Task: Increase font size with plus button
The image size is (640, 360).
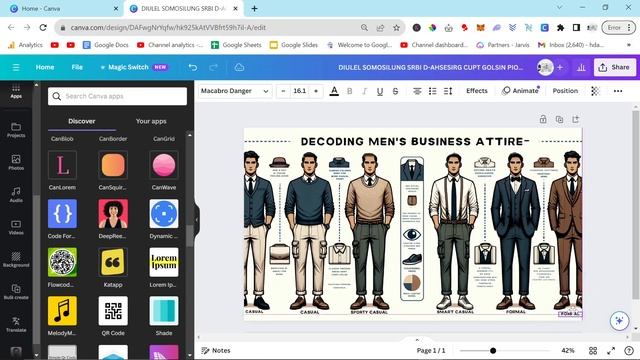Action: point(316,91)
